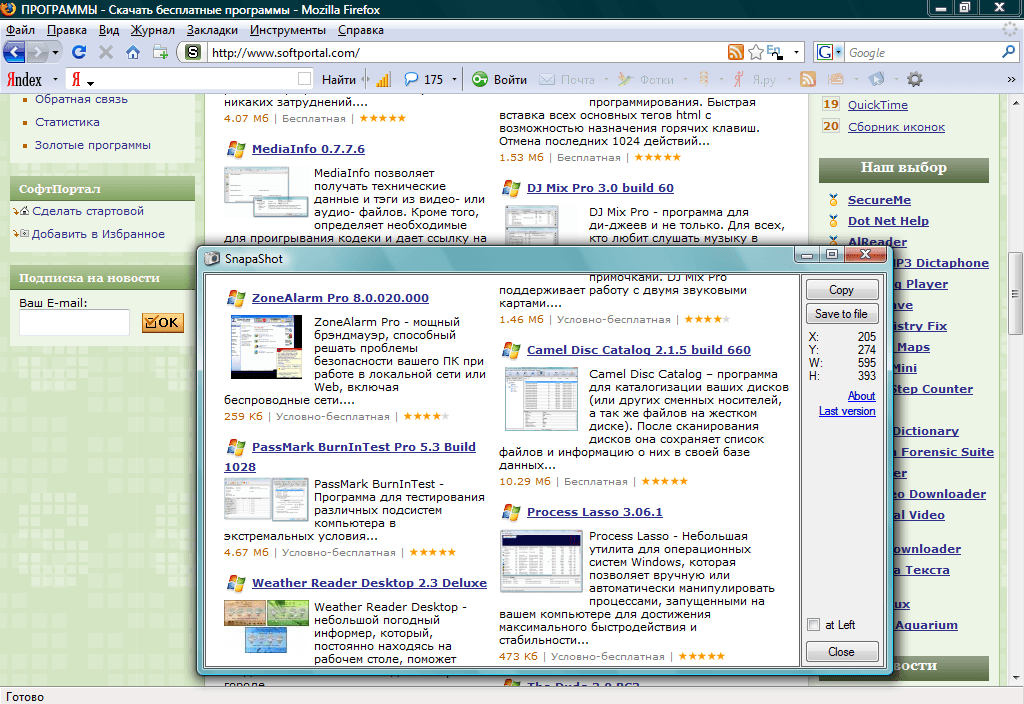The height and width of the screenshot is (704, 1024).
Task: Click the Copy button in SnapaShot
Action: 842,290
